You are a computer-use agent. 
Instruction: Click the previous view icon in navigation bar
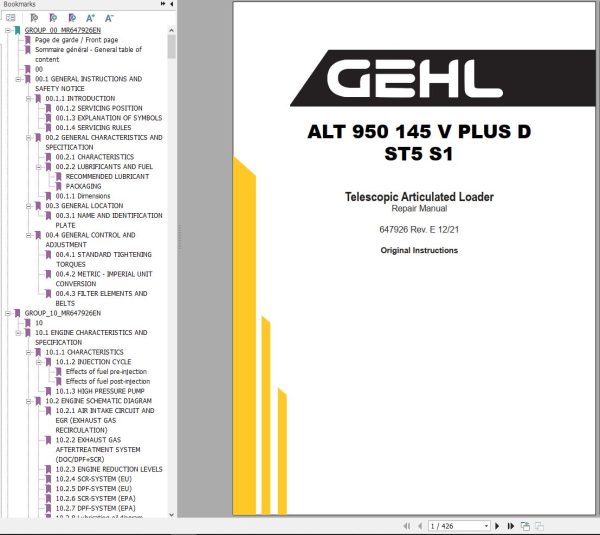coord(525,526)
